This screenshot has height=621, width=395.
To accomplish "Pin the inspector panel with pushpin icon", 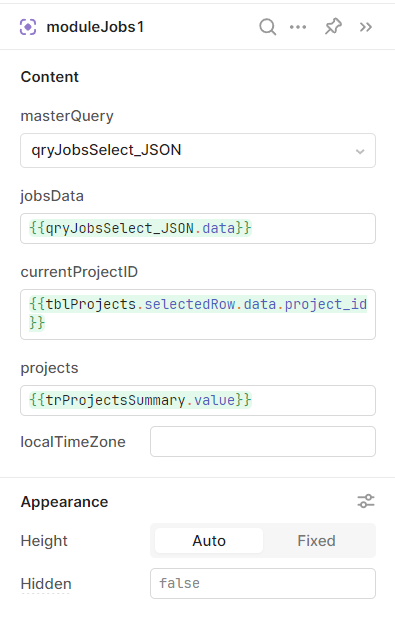I will 333,27.
